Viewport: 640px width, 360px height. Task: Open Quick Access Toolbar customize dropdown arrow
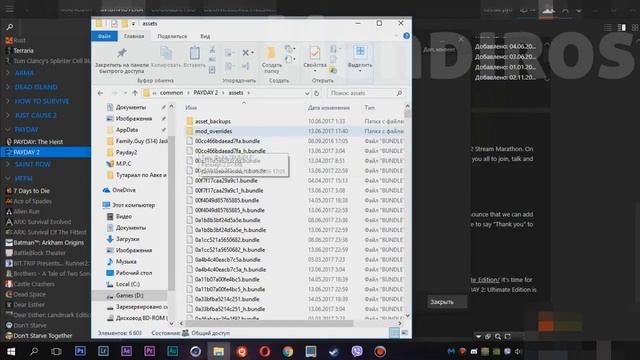133,24
